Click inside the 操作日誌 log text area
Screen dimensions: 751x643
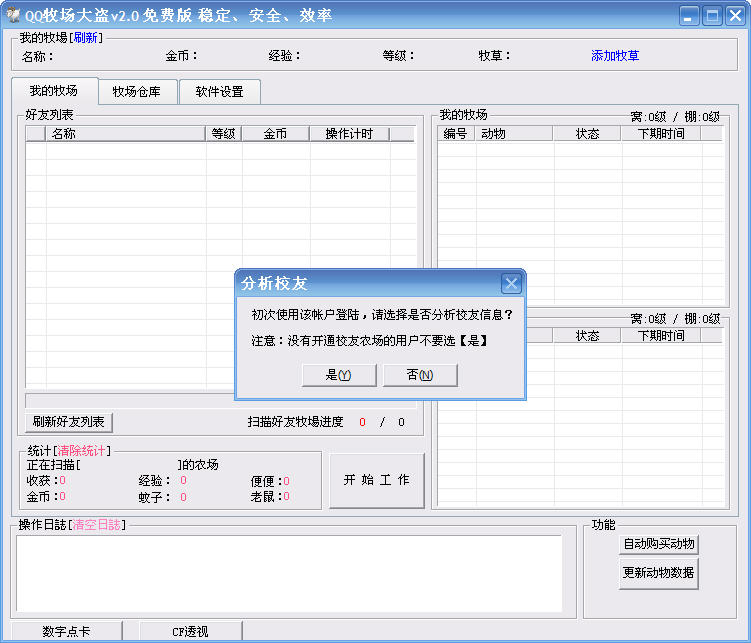coord(289,573)
